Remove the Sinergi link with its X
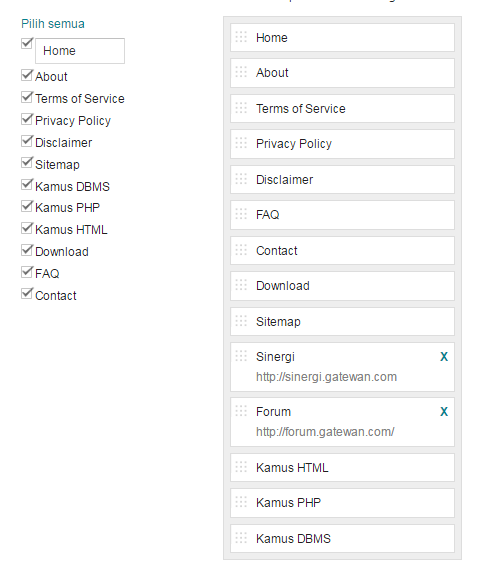The image size is (479, 567). (444, 357)
